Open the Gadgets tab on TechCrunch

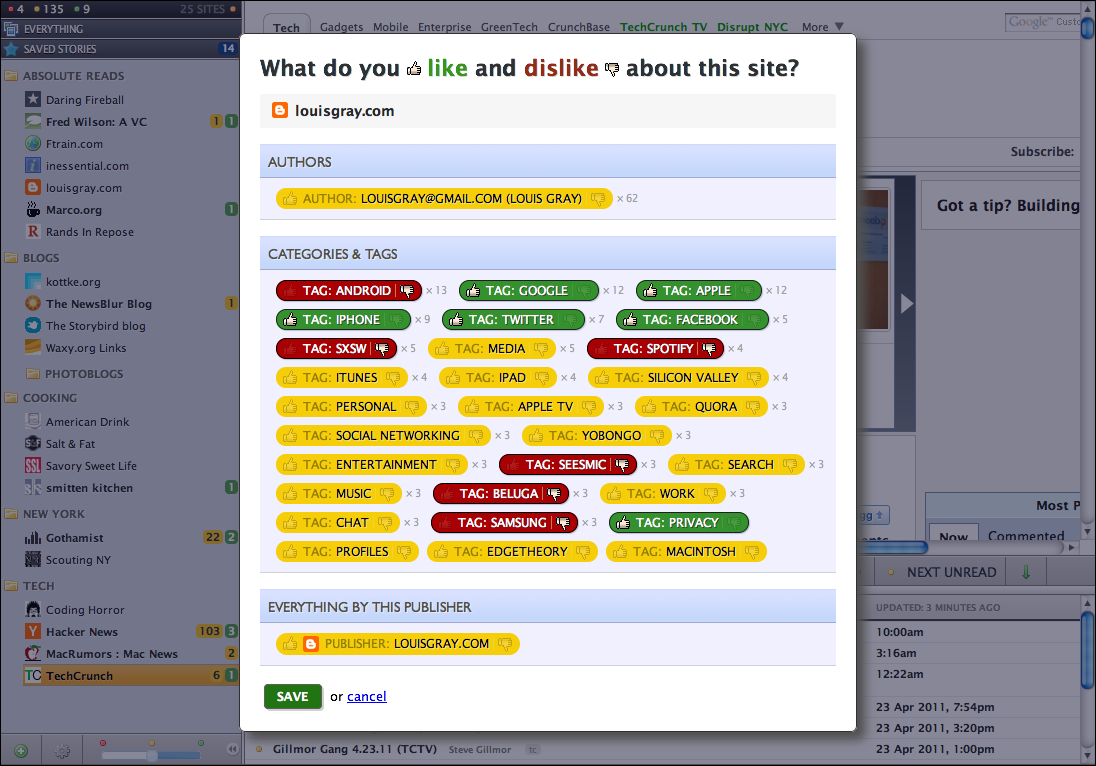[x=342, y=27]
